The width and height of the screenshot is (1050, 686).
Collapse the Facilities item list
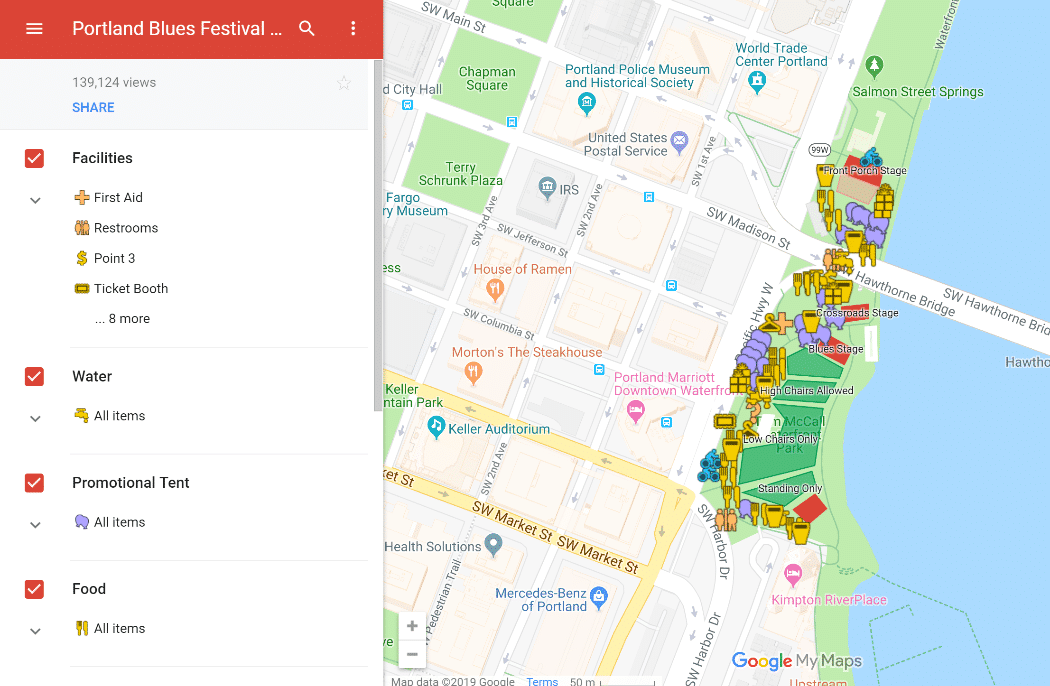click(x=34, y=199)
